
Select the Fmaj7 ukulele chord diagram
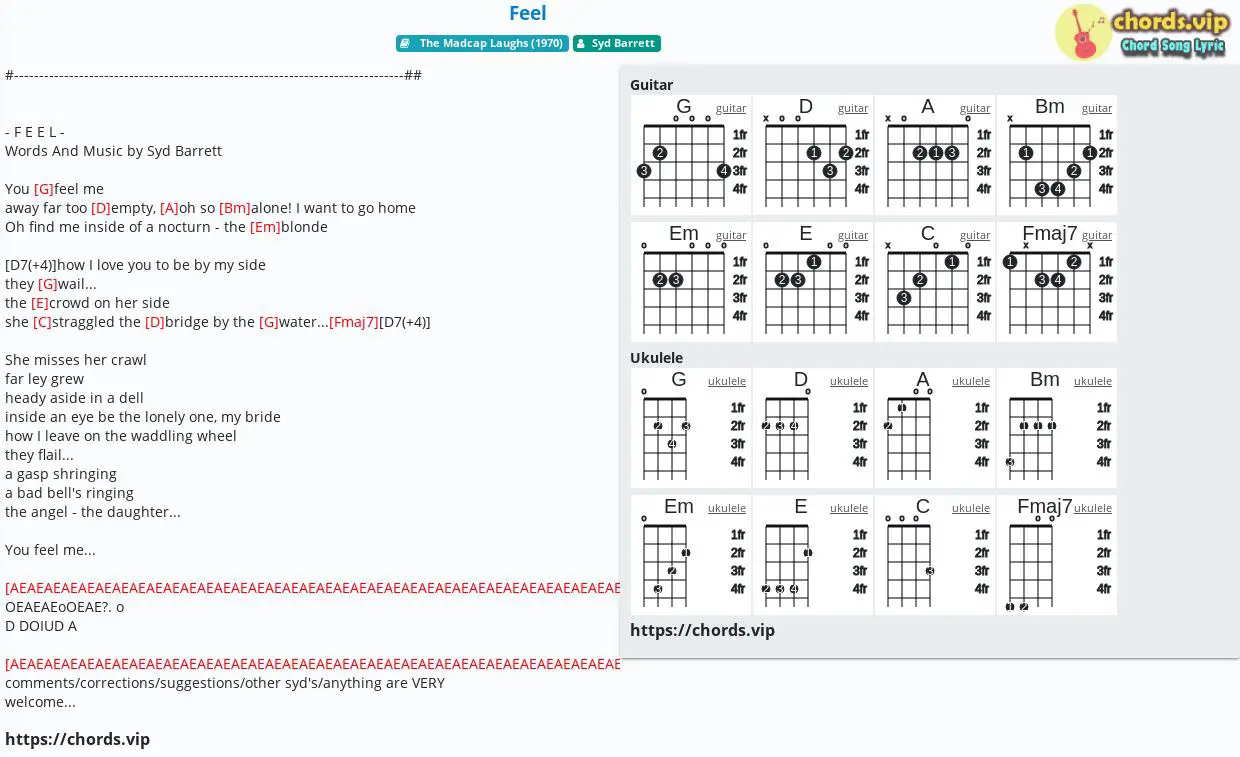(x=1057, y=555)
